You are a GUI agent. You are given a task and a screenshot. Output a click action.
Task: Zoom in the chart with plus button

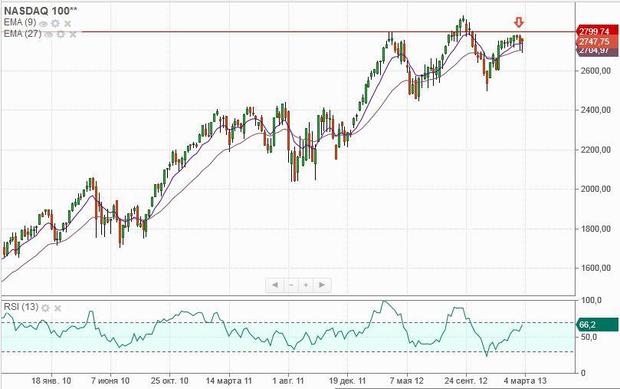coord(306,285)
